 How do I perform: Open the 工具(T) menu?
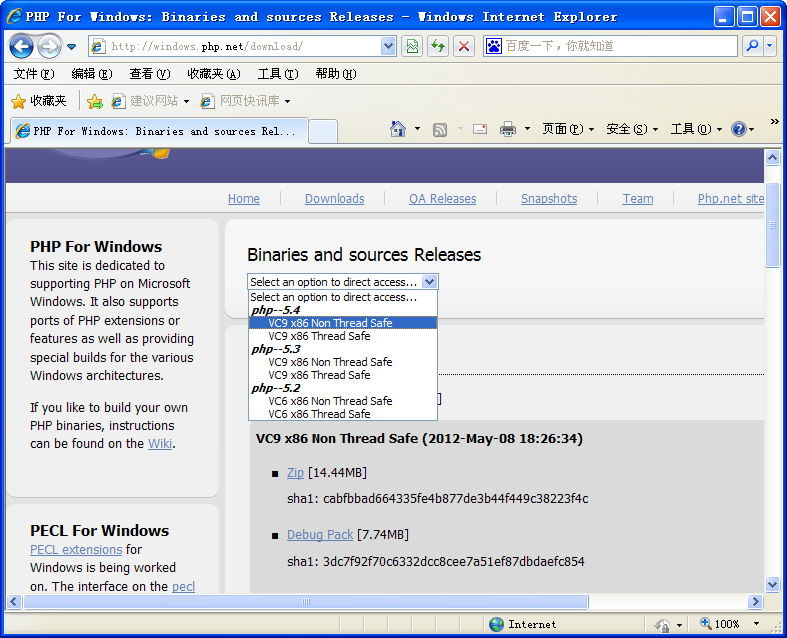point(278,74)
